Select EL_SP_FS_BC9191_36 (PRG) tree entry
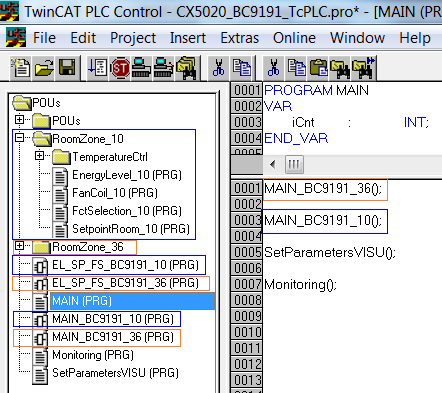This screenshot has height=393, width=442. coord(125,283)
